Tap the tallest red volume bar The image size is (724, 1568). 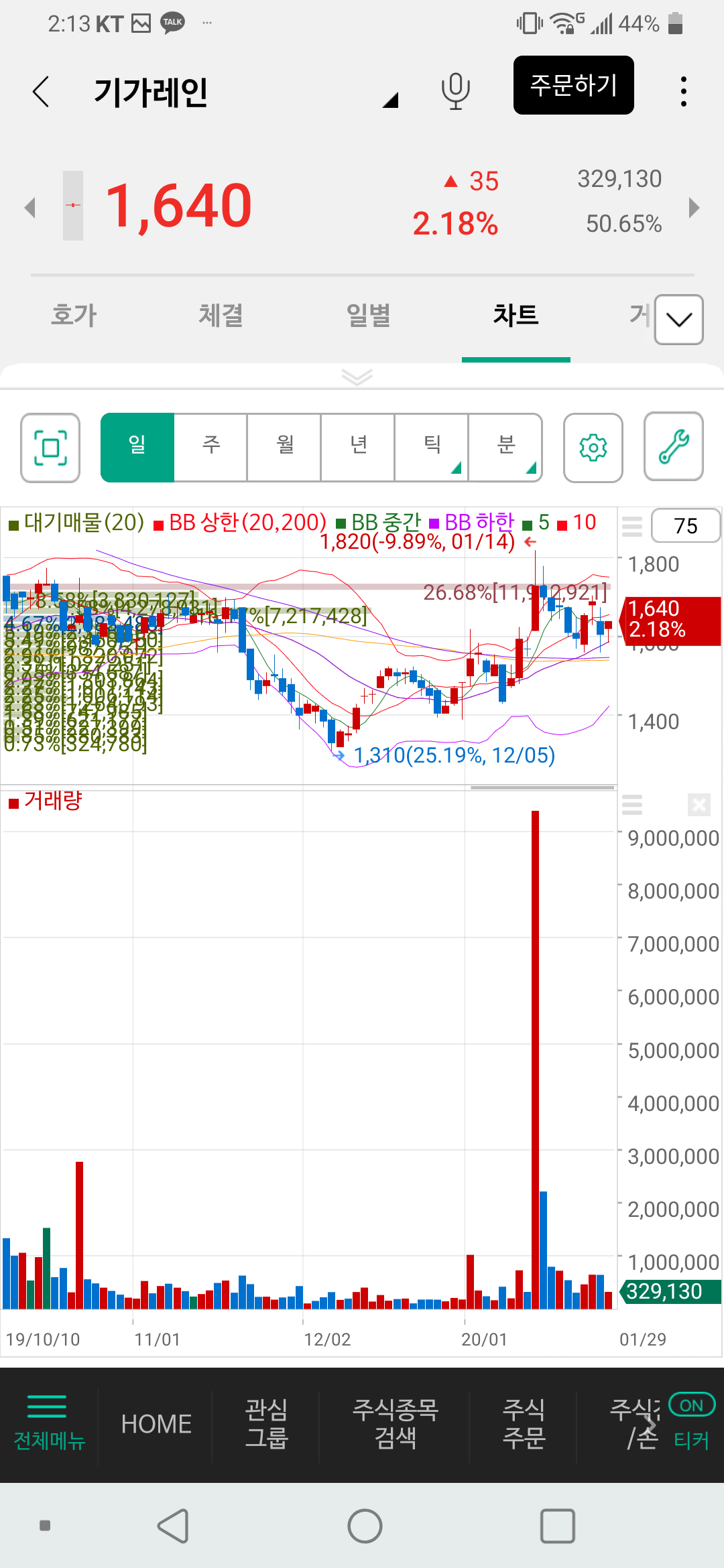(536, 1059)
